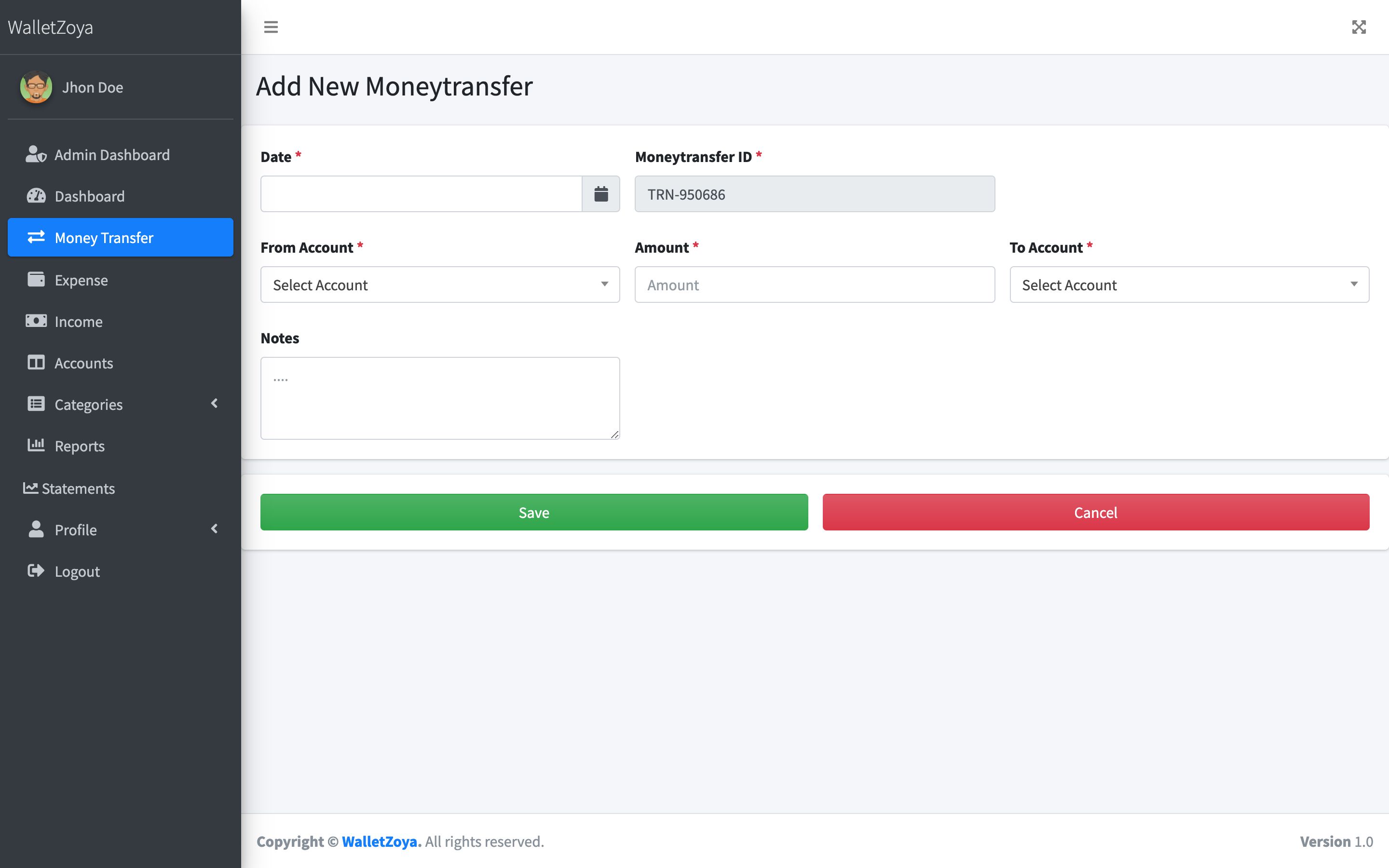Open the To Account dropdown
Image resolution: width=1389 pixels, height=868 pixels.
[x=1189, y=285]
